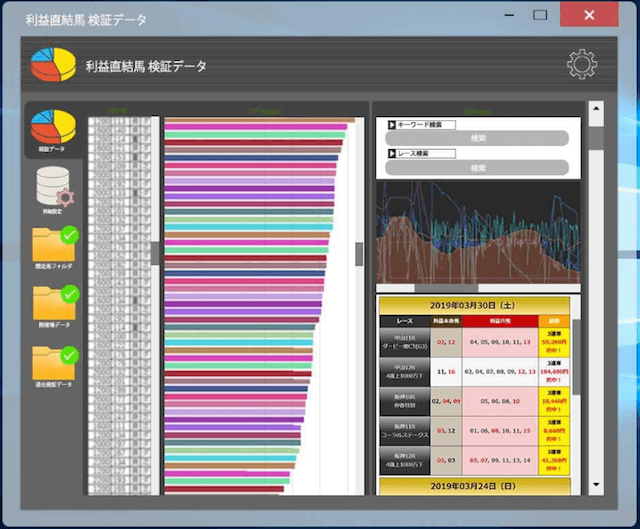Click the results table vertical scrollbar thumb
The height and width of the screenshot is (529, 640).
[576, 357]
